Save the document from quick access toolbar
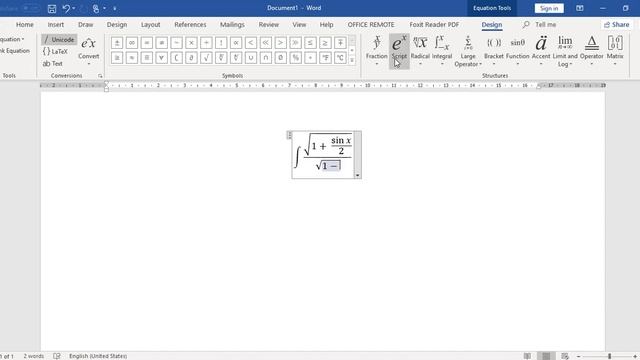 tap(52, 8)
